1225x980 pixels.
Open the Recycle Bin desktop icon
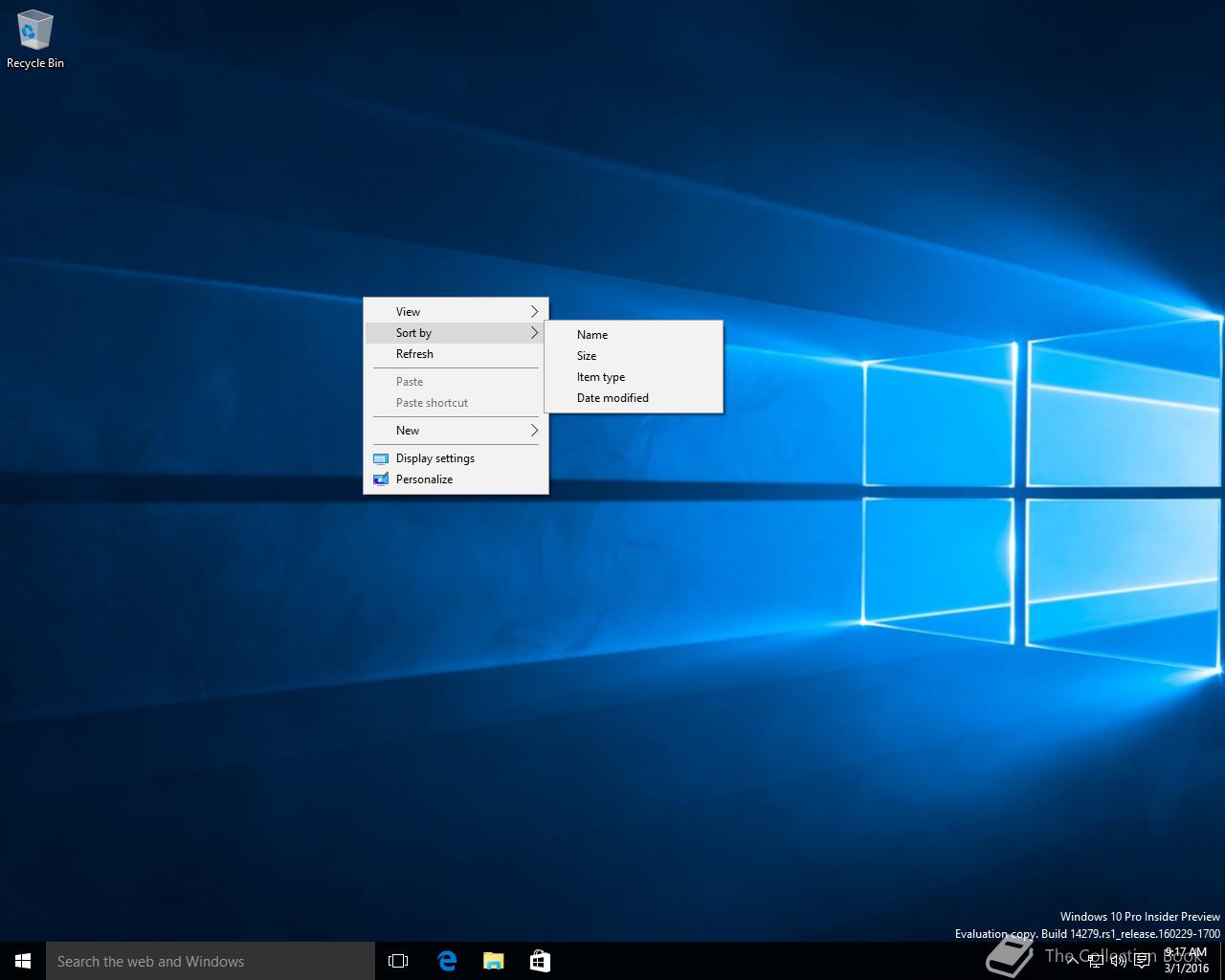pos(35,39)
